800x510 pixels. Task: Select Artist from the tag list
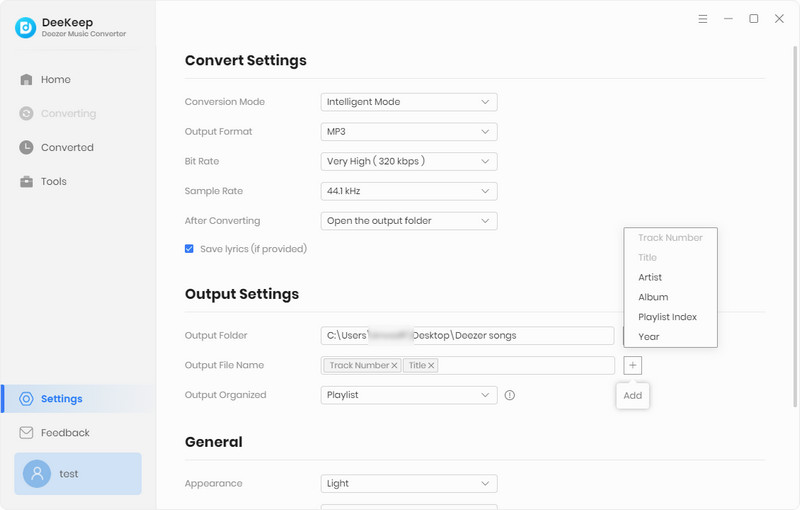pos(650,277)
